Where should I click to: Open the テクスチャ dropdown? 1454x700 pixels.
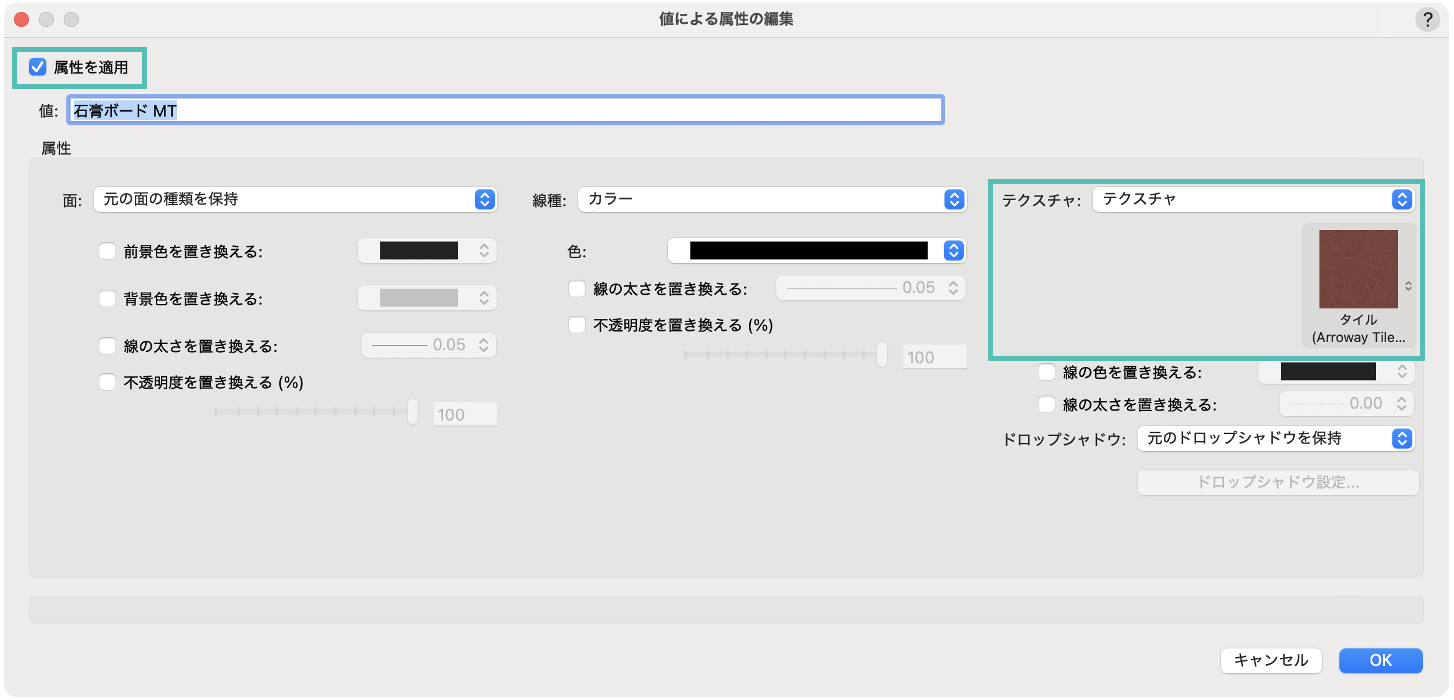[x=1253, y=199]
